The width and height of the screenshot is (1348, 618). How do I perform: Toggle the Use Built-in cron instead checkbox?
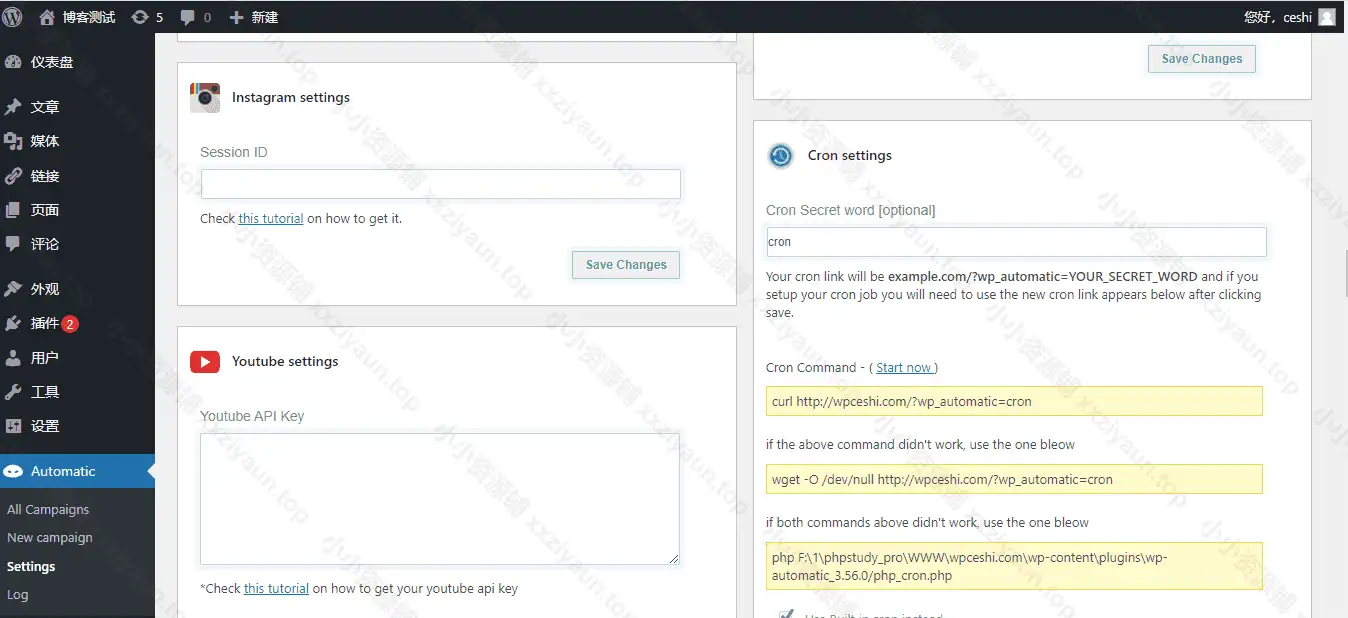pyautogui.click(x=787, y=615)
